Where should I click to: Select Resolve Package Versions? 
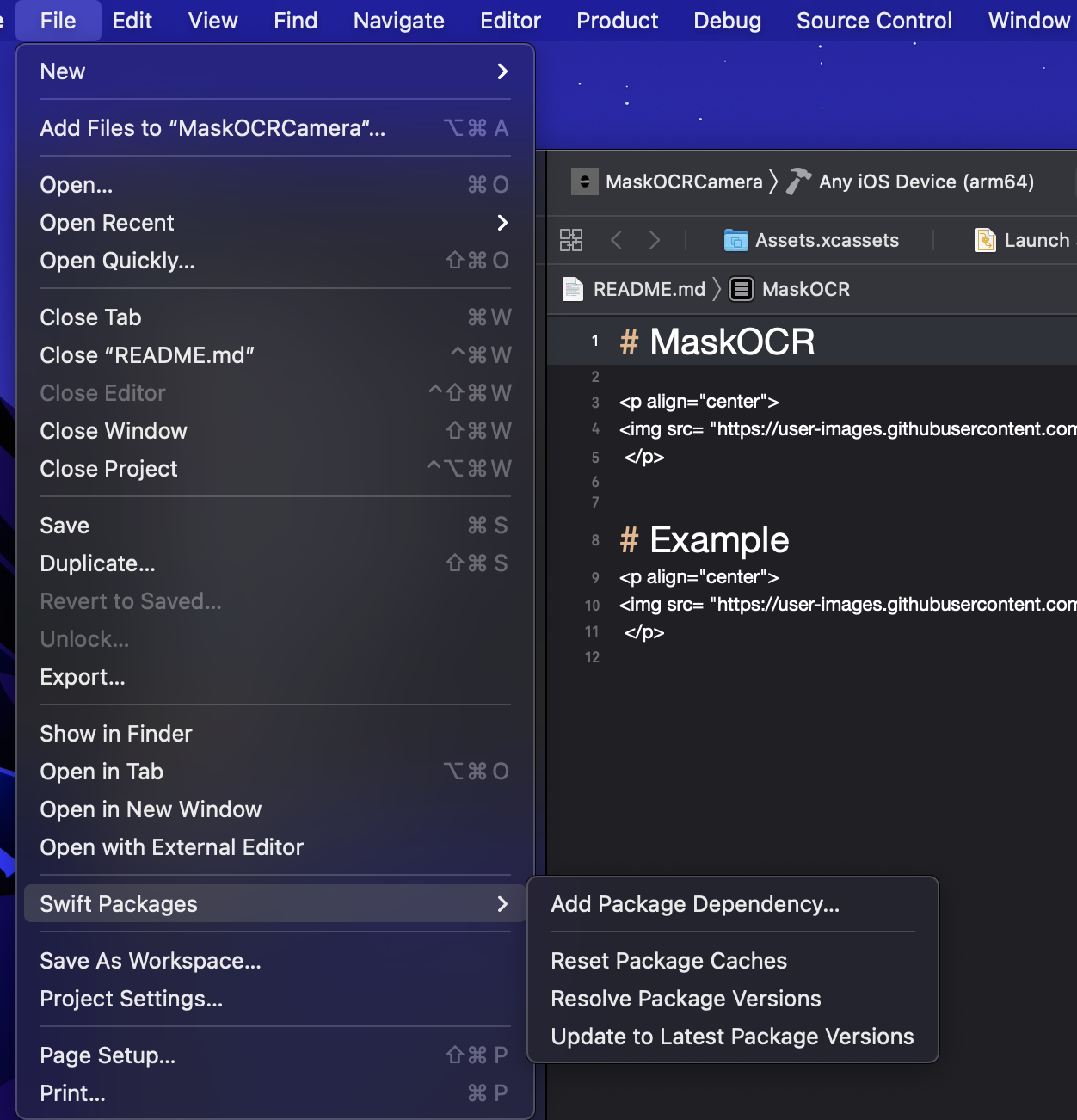click(x=686, y=999)
